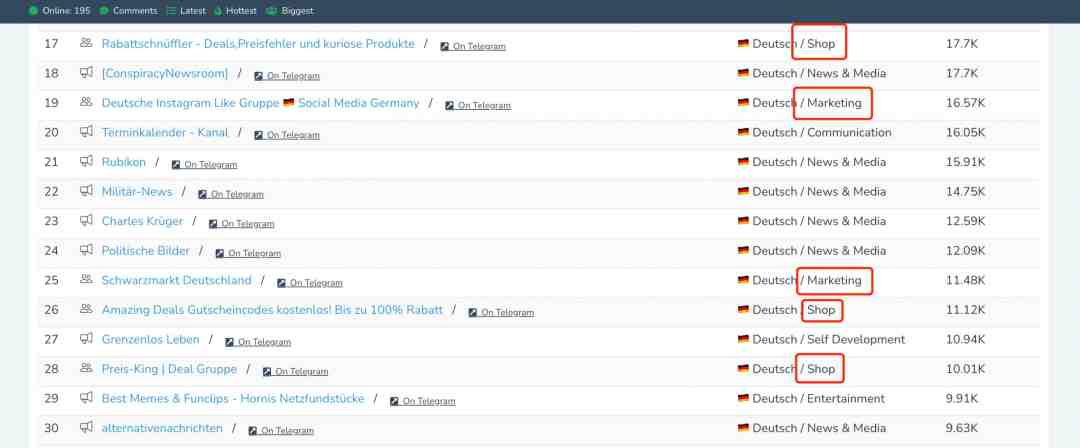The image size is (1080, 448).
Task: Click megaphone icon beside Terminkalender - Kanal
Action: click(x=86, y=132)
